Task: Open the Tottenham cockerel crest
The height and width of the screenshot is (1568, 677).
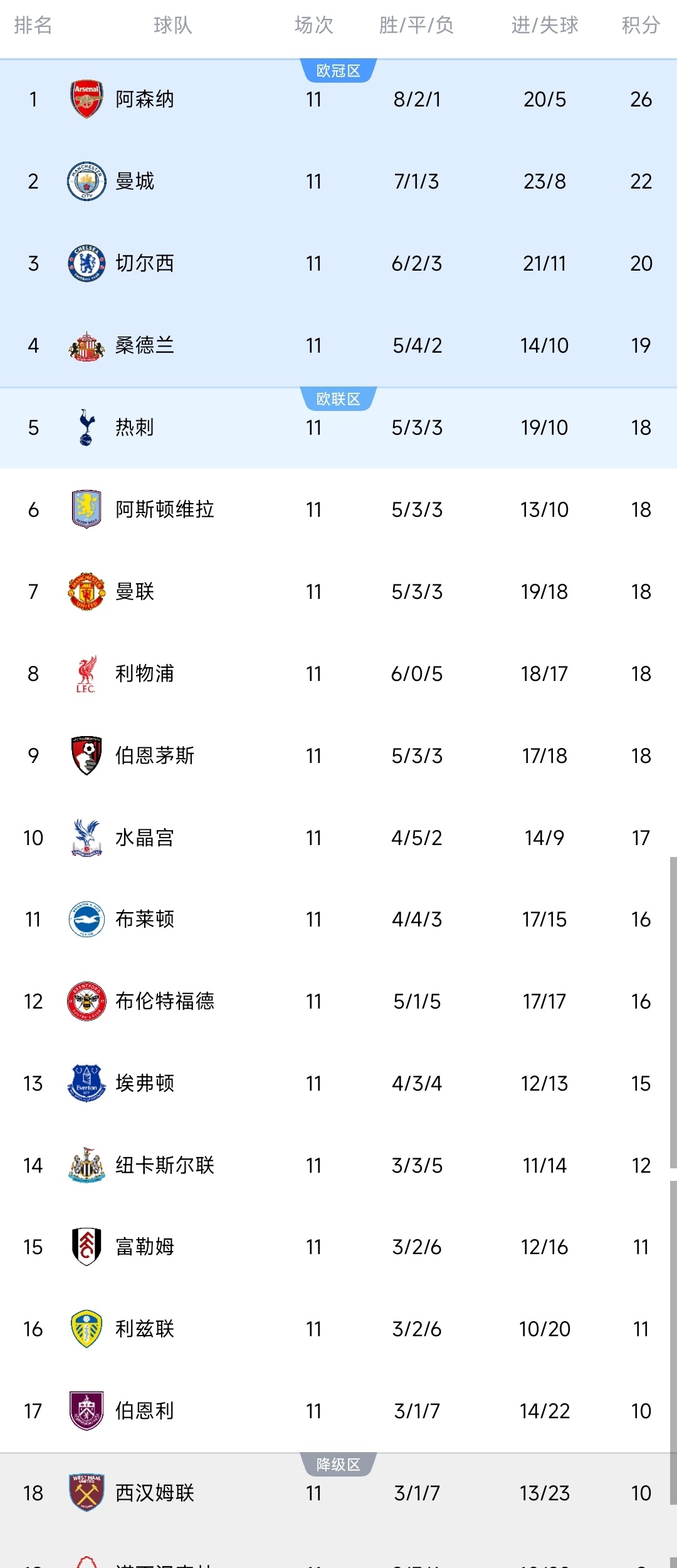Action: tap(87, 427)
